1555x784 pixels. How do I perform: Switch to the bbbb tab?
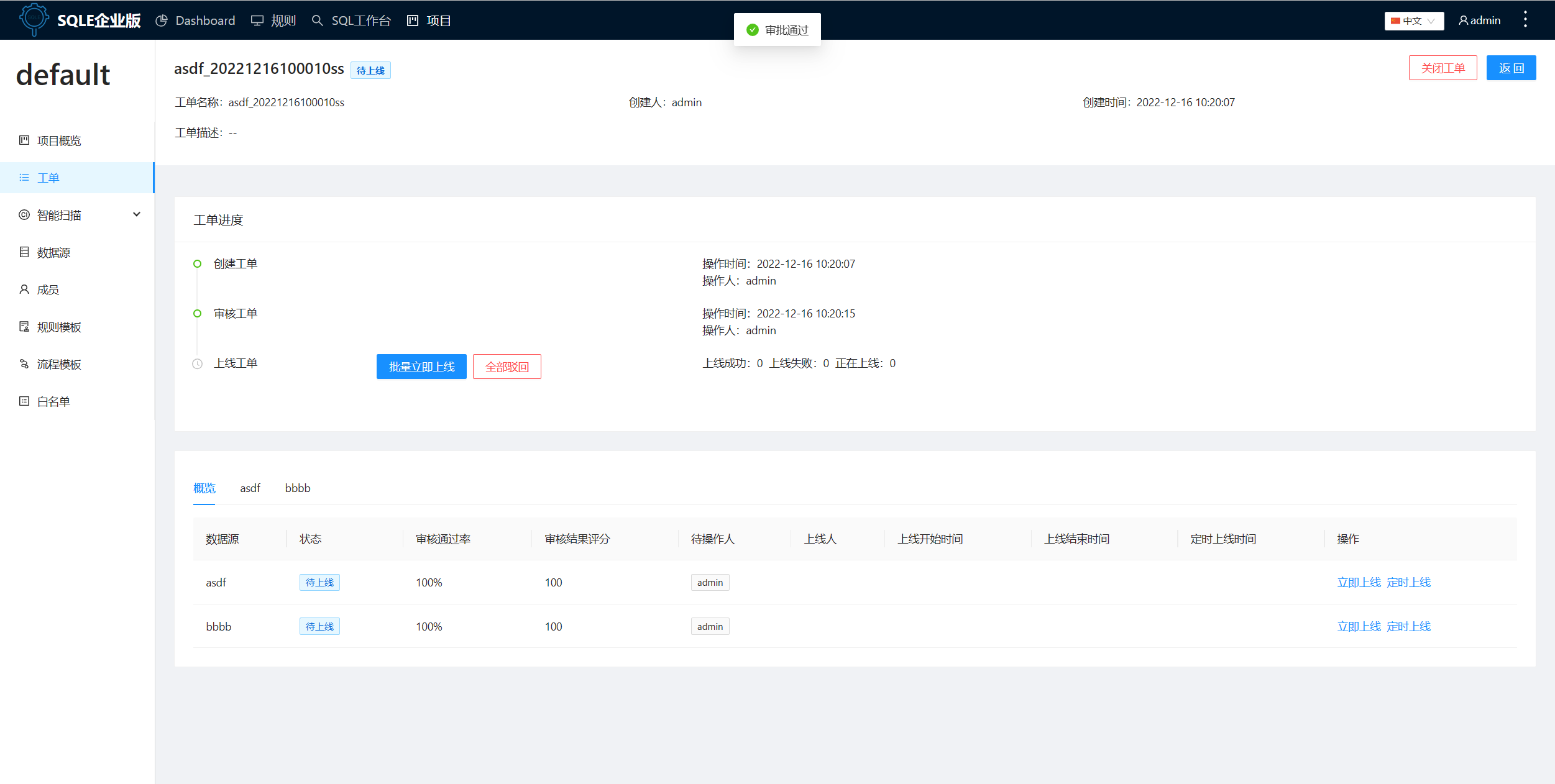click(x=297, y=488)
